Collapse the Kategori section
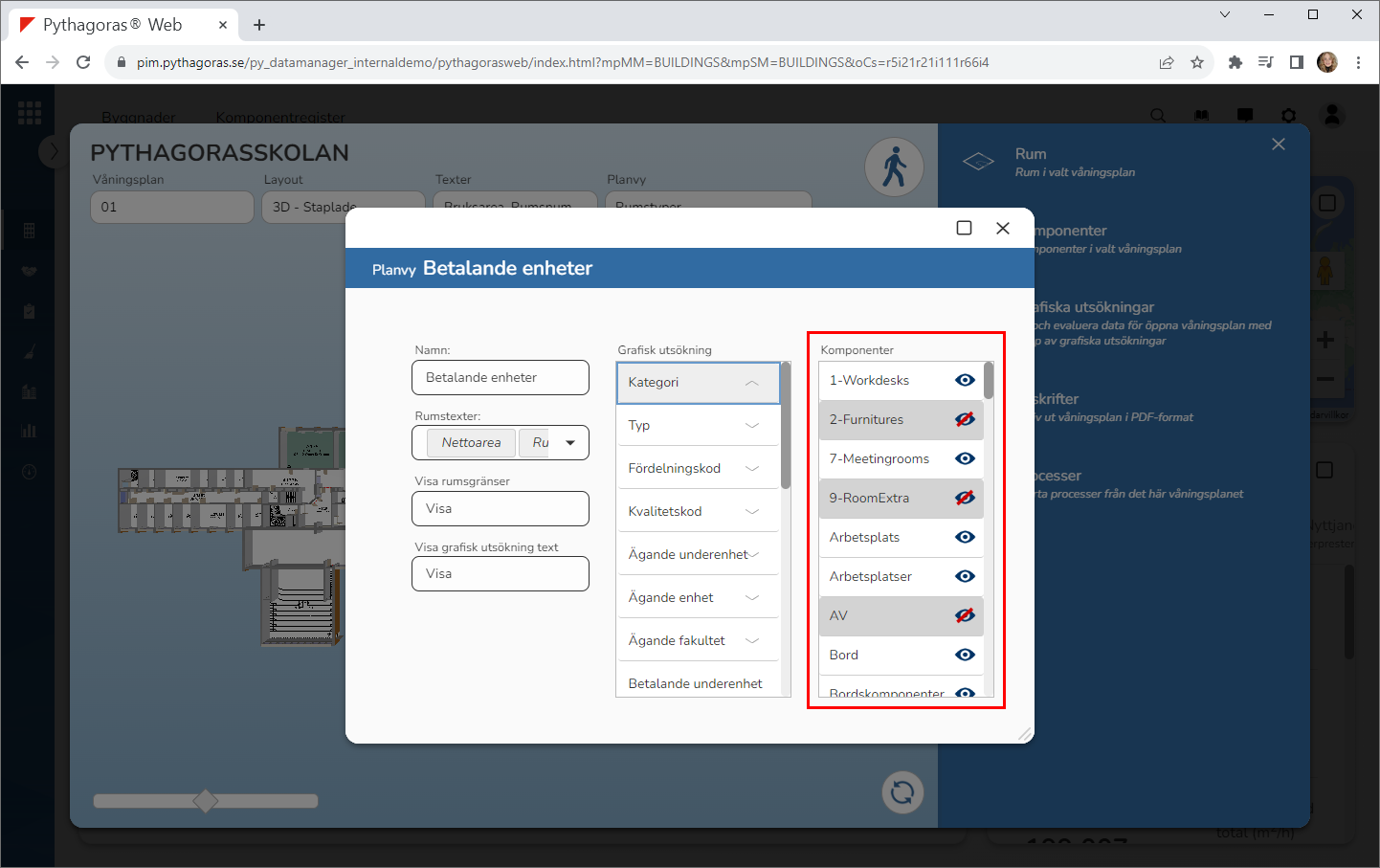Image resolution: width=1380 pixels, height=868 pixels. 751,383
